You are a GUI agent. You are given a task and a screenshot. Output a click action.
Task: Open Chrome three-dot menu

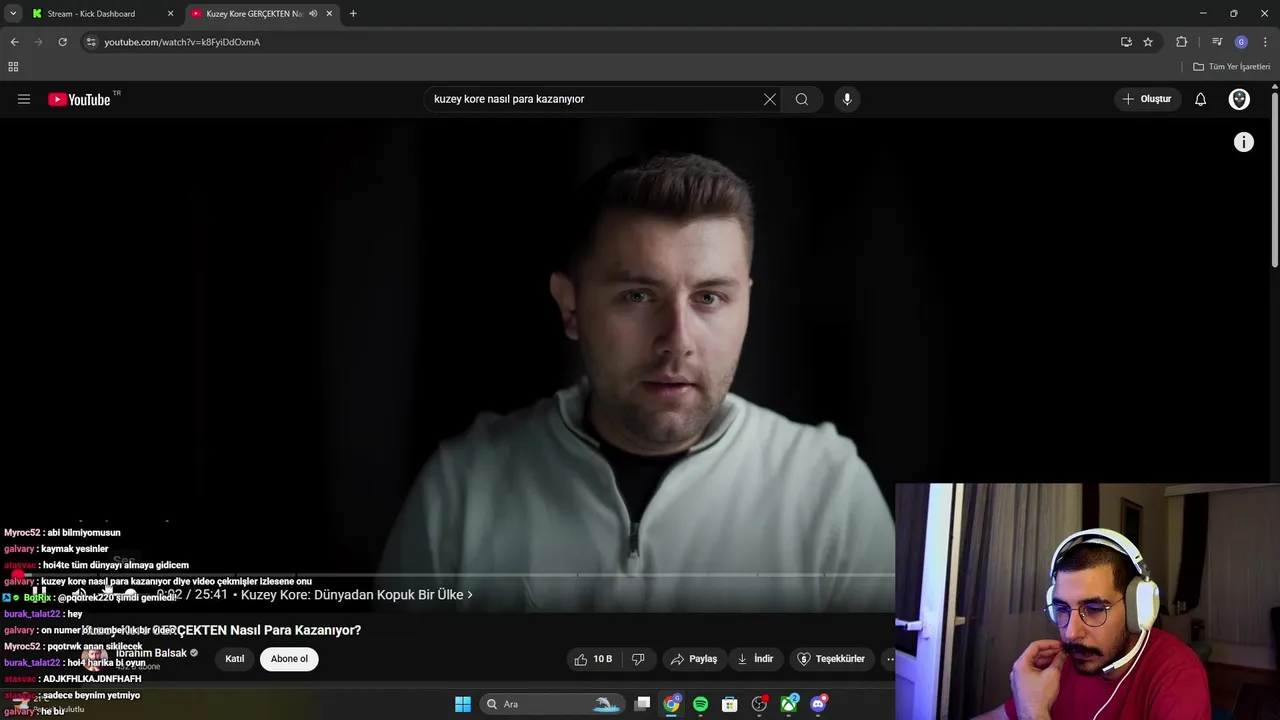pos(1265,42)
